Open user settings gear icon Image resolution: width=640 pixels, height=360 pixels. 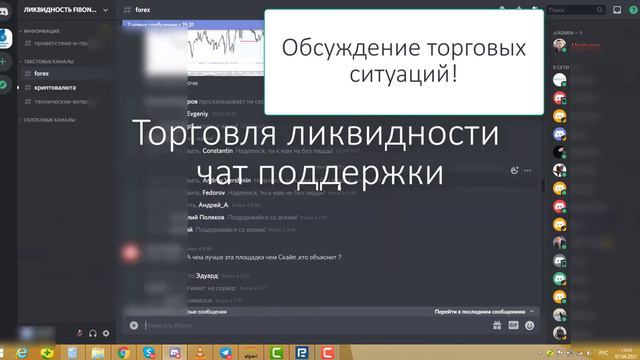[x=106, y=333]
